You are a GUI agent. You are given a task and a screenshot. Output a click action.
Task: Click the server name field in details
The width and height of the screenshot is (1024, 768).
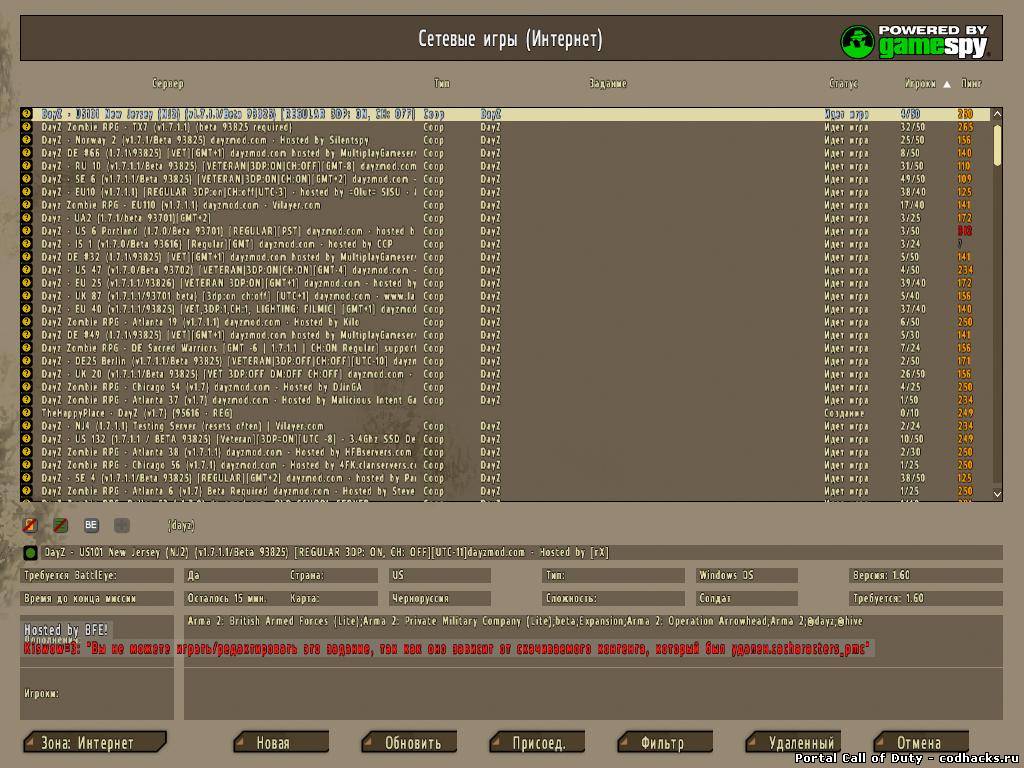tap(522, 552)
